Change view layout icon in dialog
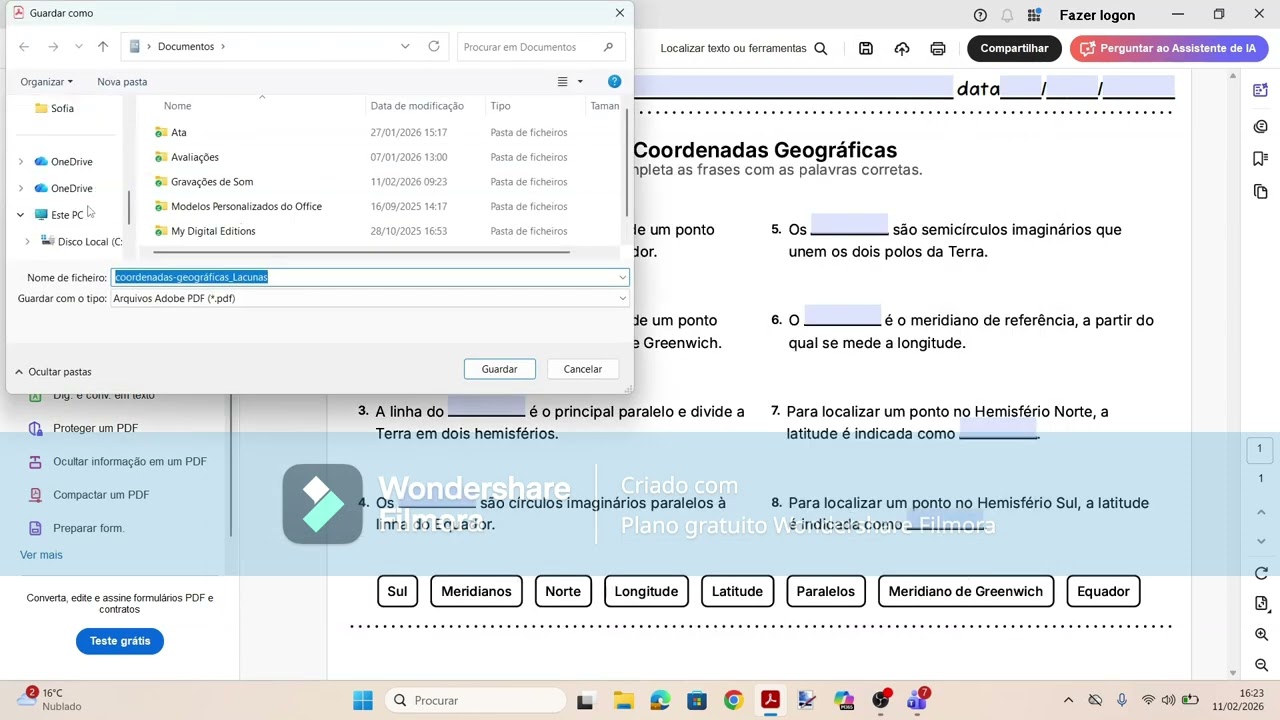This screenshot has width=1280, height=720. 563,82
